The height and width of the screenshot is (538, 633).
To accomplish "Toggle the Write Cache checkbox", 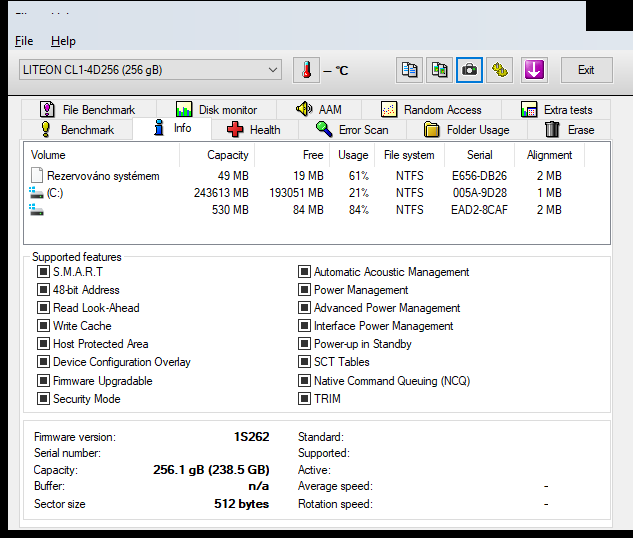I will [43, 325].
